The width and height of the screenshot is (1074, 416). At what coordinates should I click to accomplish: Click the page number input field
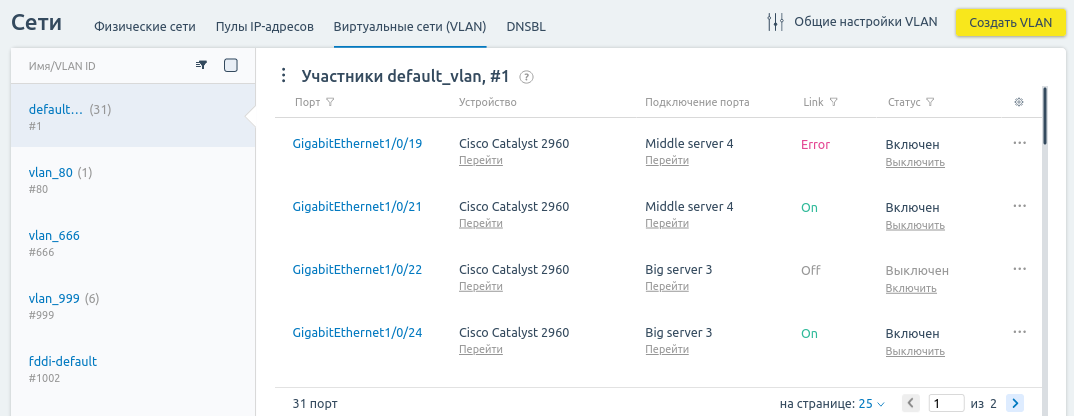tap(947, 403)
